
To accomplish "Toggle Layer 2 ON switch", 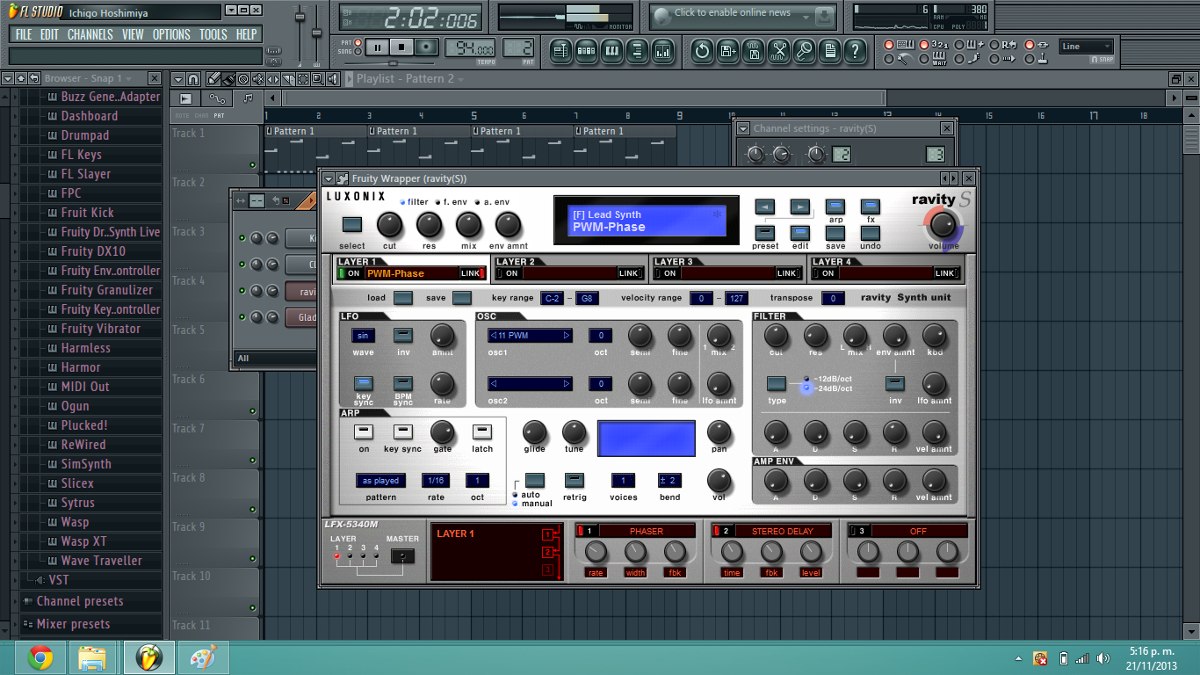I will pos(508,273).
